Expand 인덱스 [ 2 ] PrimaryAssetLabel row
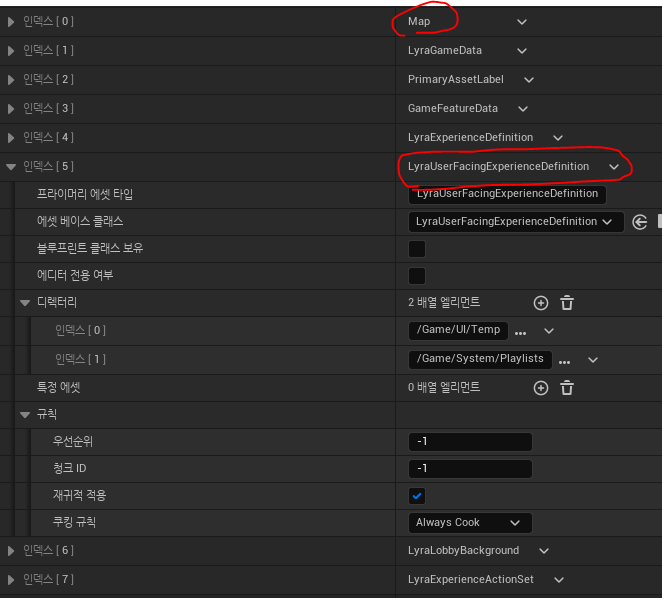Image resolution: width=662 pixels, height=598 pixels. 11,79
